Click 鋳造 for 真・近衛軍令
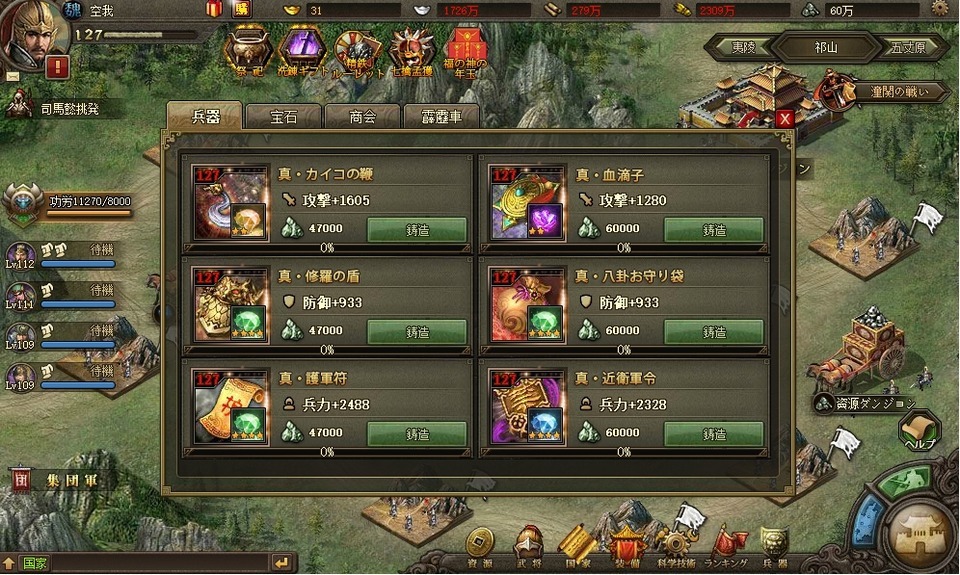The height and width of the screenshot is (575, 960). coord(714,434)
